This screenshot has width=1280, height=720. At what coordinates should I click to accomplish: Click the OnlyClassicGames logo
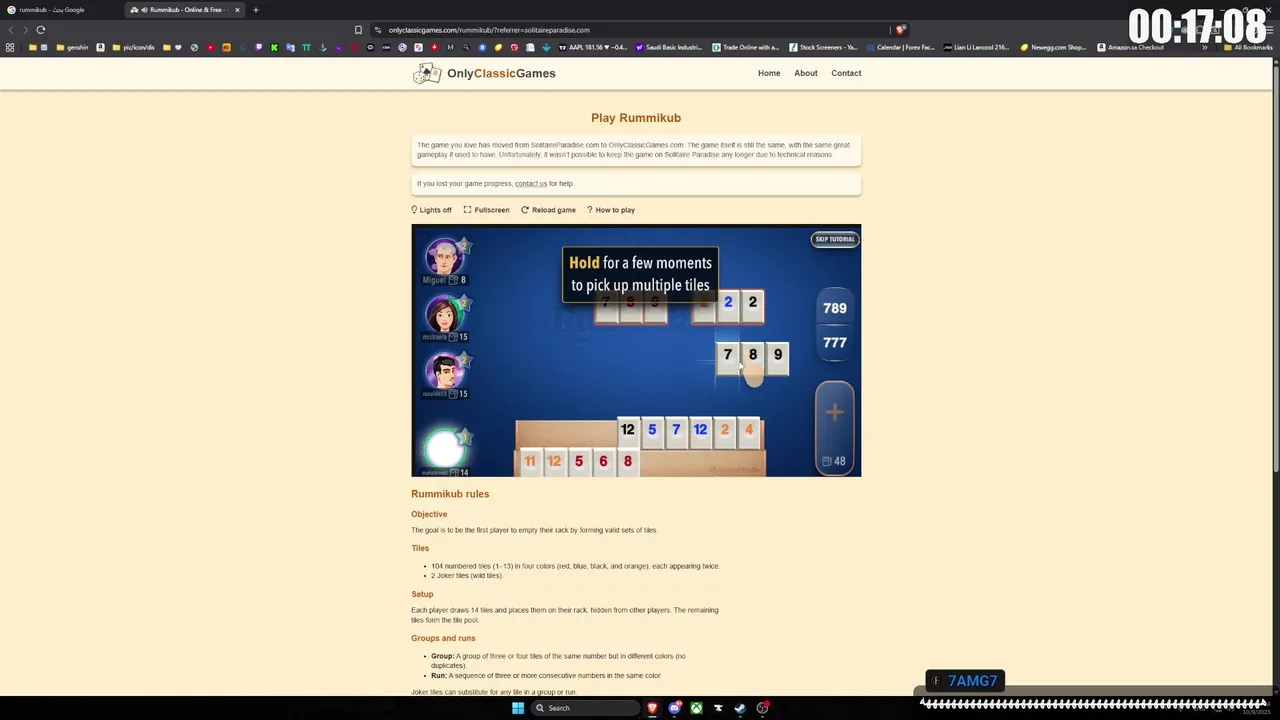(484, 73)
